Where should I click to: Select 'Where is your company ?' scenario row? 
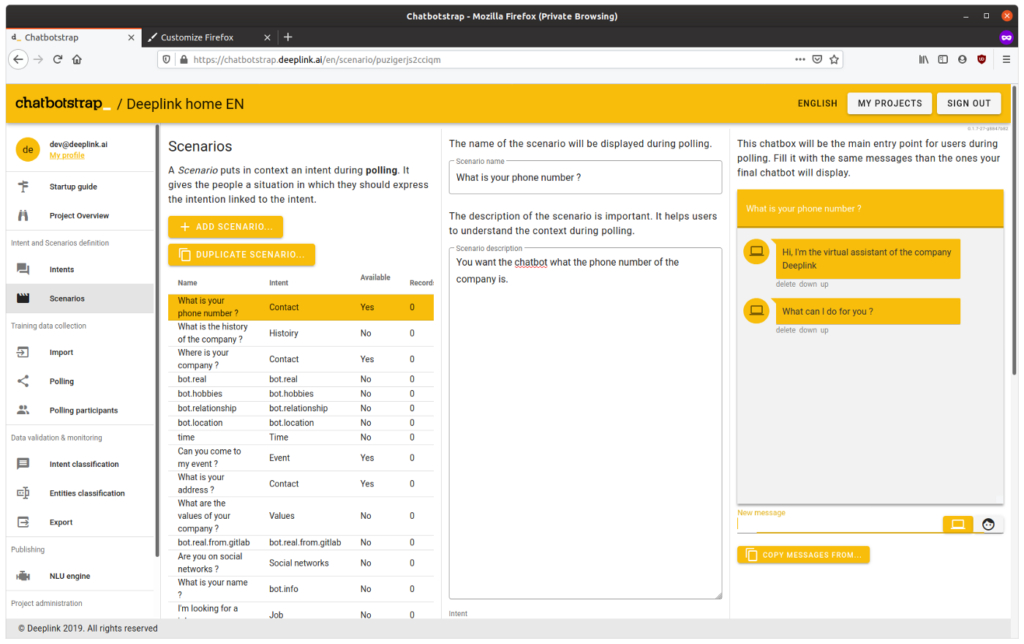[301, 359]
